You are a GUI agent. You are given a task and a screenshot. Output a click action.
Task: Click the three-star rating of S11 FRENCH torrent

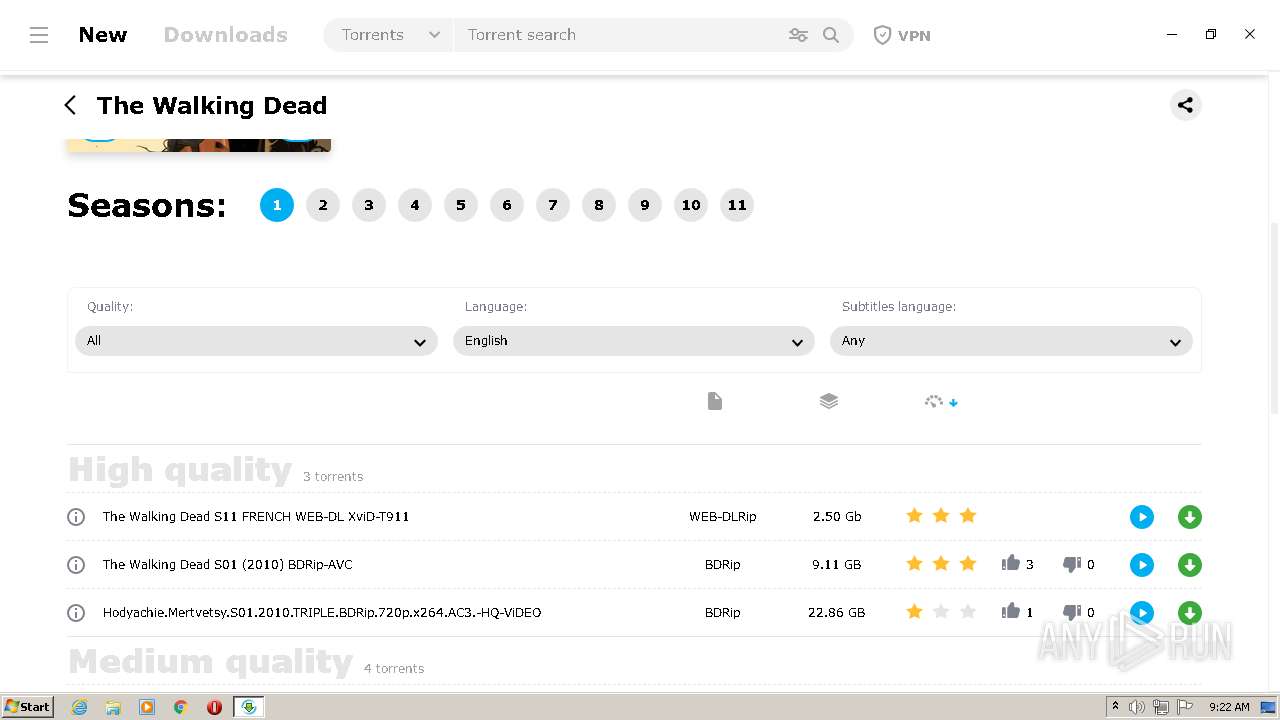[x=941, y=516]
